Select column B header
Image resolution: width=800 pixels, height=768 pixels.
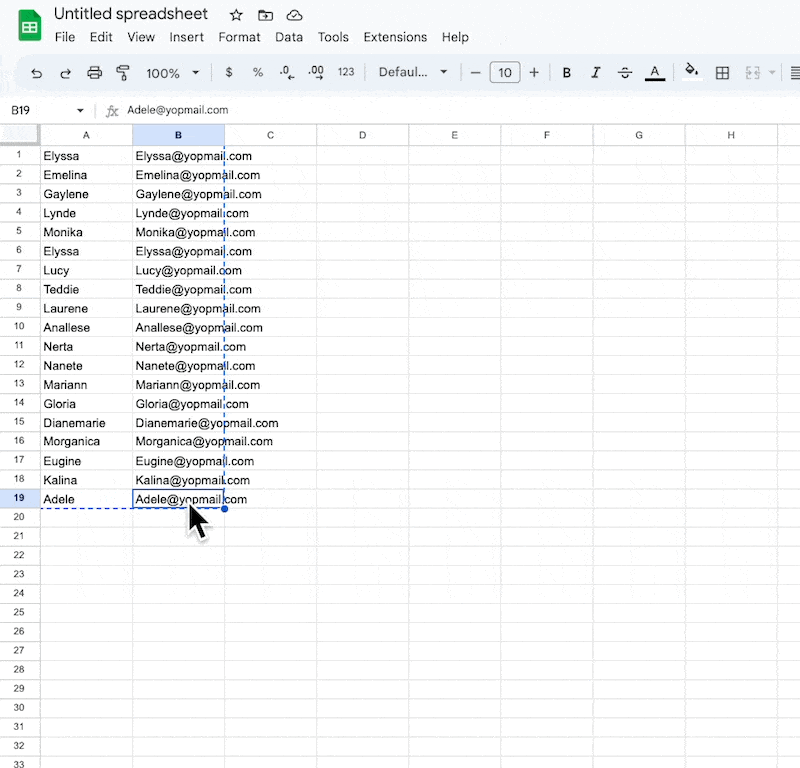pyautogui.click(x=178, y=135)
